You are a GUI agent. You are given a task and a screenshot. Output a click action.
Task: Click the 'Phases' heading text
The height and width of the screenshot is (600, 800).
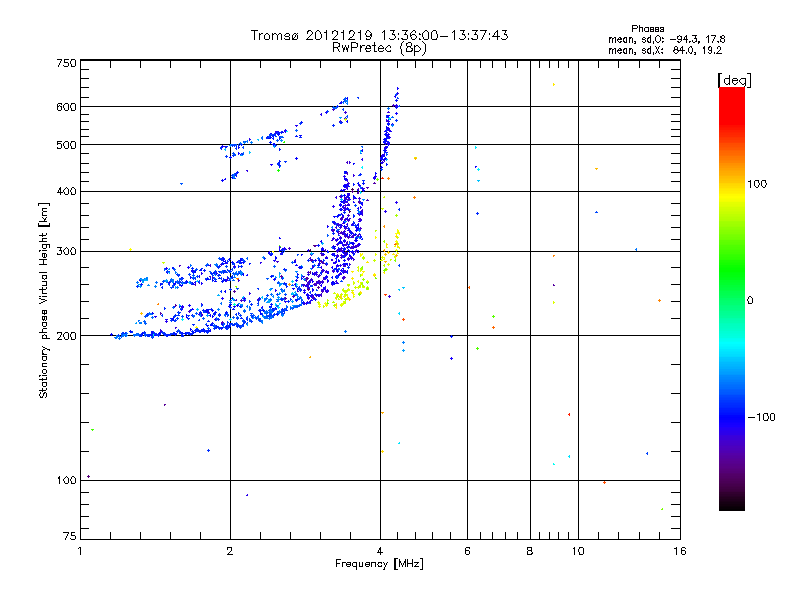[x=647, y=29]
